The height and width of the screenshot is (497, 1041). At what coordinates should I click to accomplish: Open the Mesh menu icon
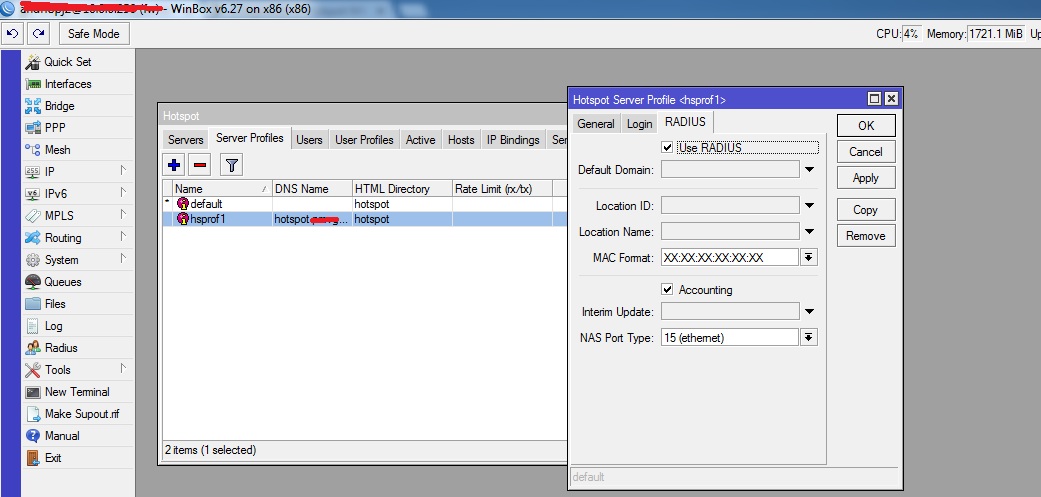tap(33, 150)
